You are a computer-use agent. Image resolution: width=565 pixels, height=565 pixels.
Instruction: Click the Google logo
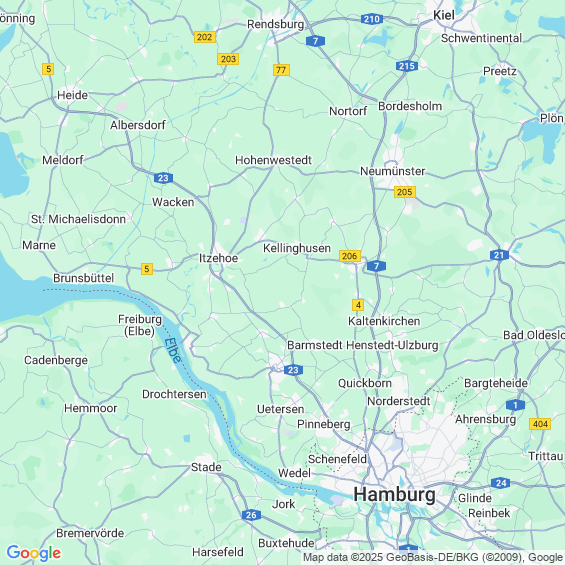[34, 553]
